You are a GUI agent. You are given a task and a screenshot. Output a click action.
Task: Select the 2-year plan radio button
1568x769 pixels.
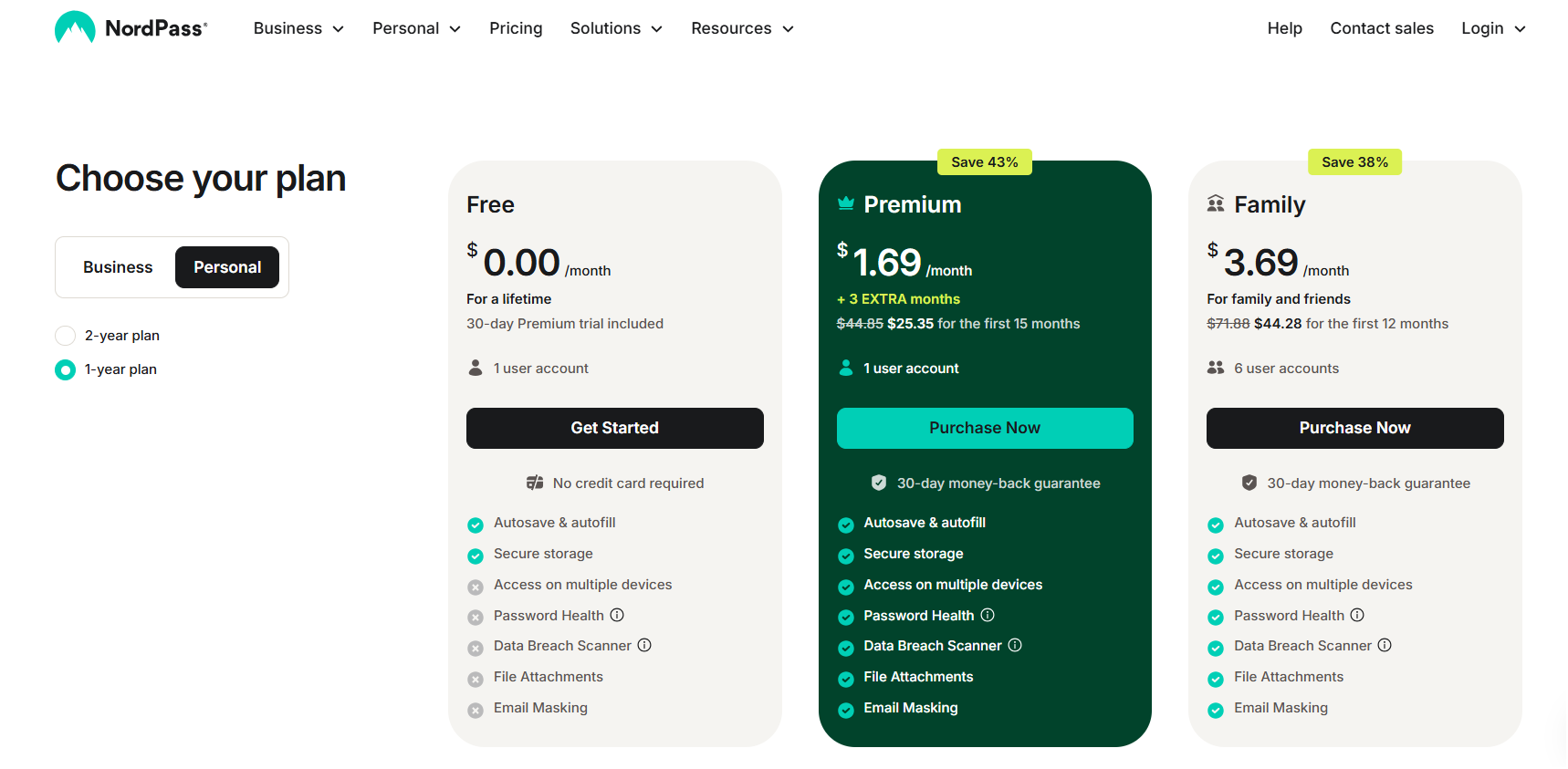pyautogui.click(x=66, y=336)
